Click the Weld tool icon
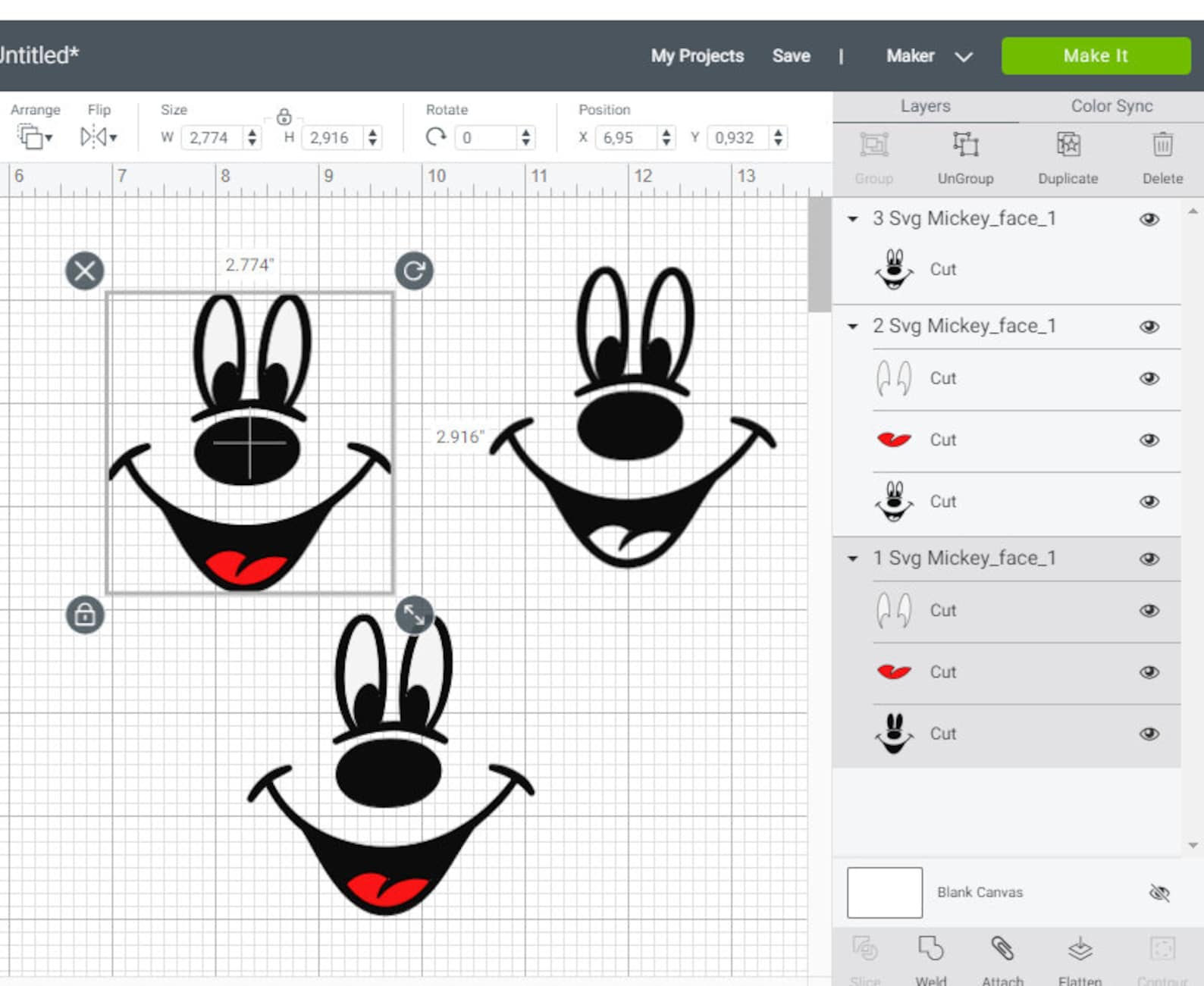 pos(930,949)
